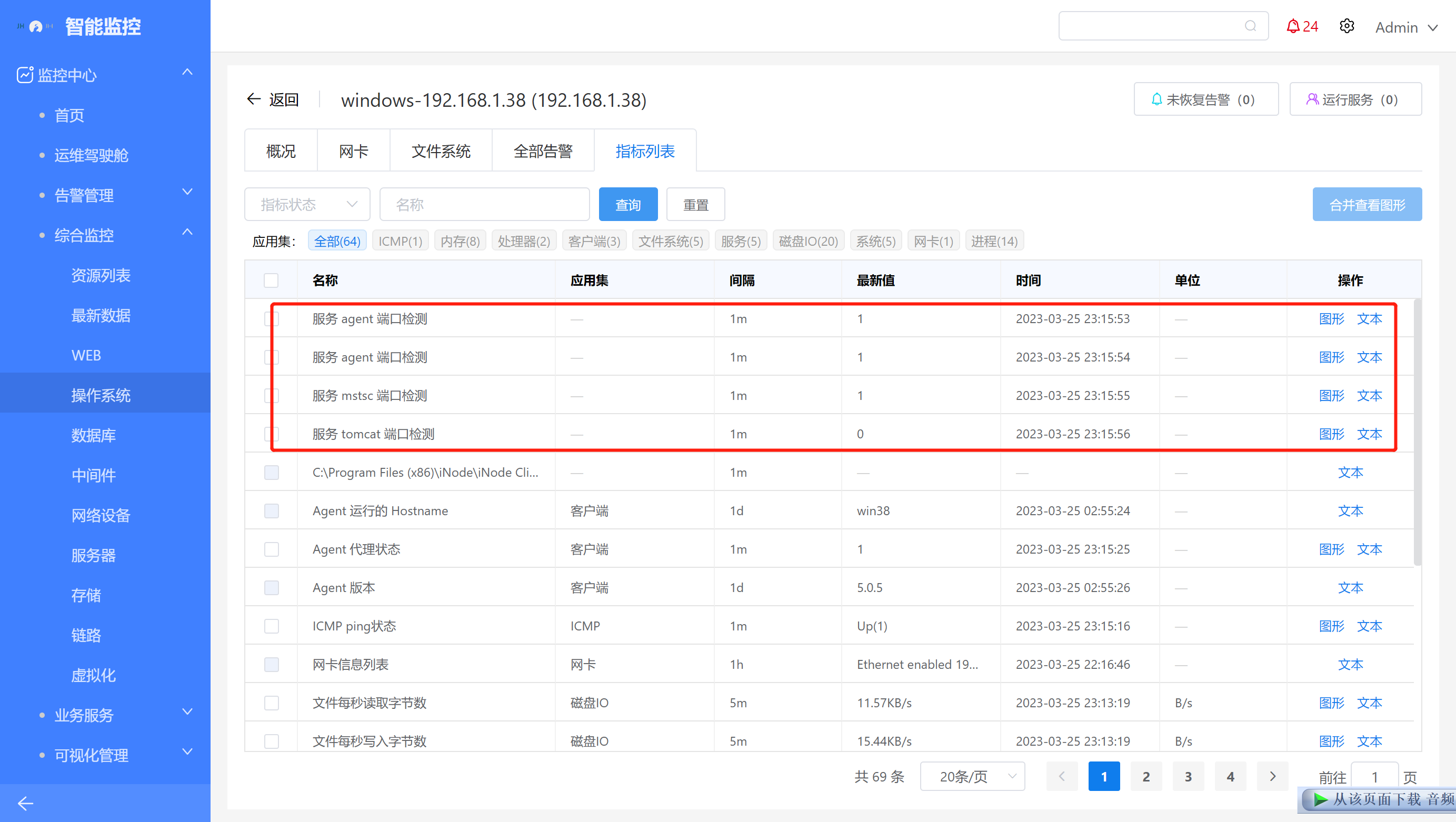
Task: Check the C:\Program Files iNode row checkbox
Action: (271, 472)
